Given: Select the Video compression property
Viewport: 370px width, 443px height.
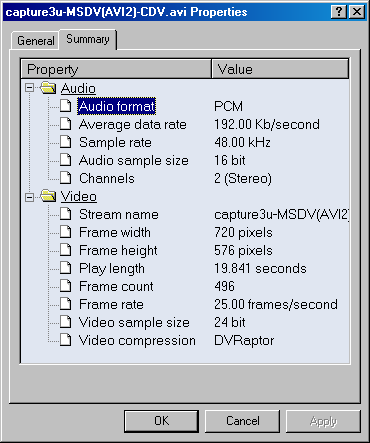Looking at the screenshot, I should (137, 340).
